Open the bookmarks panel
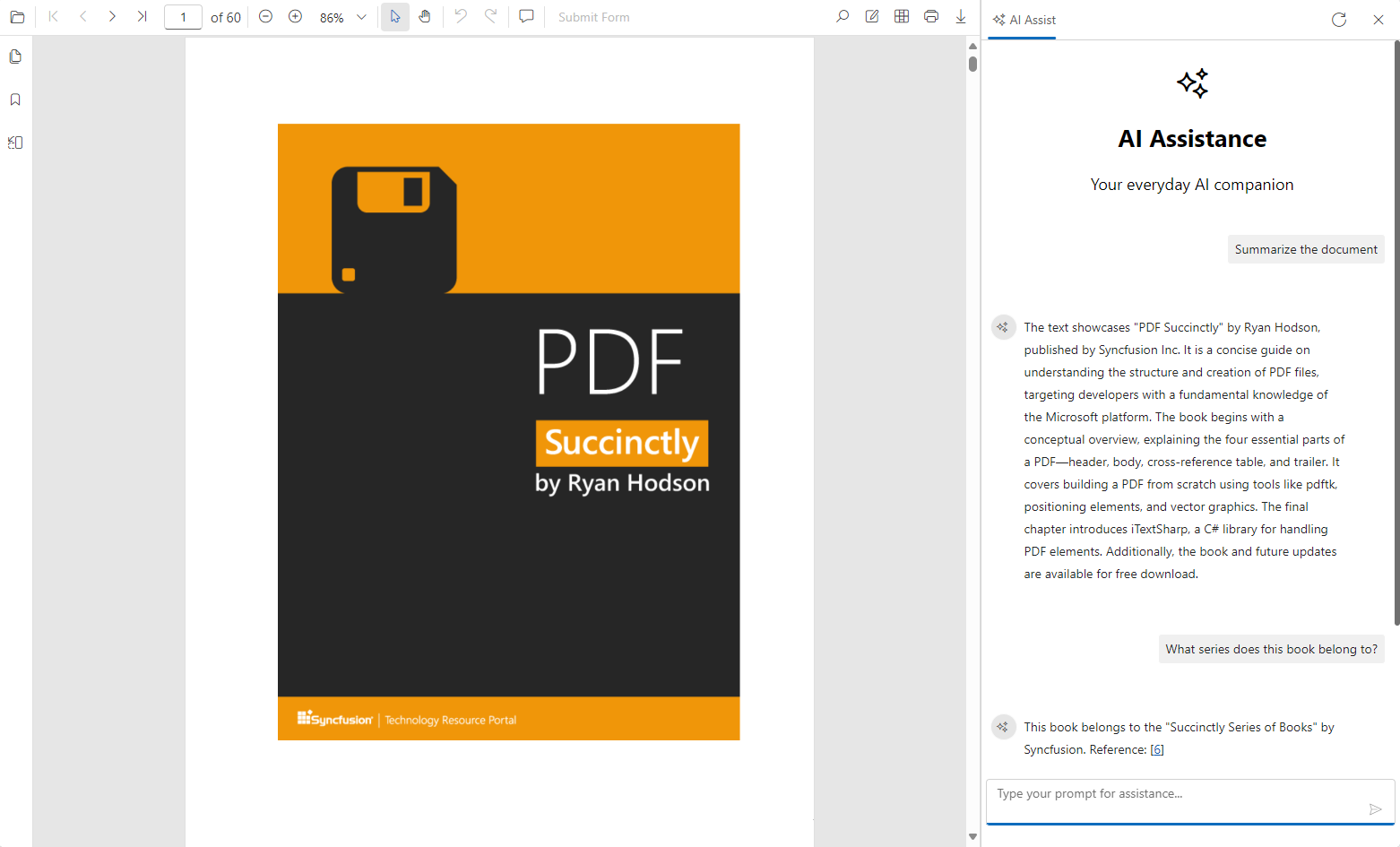Image resolution: width=1400 pixels, height=847 pixels. click(x=15, y=99)
